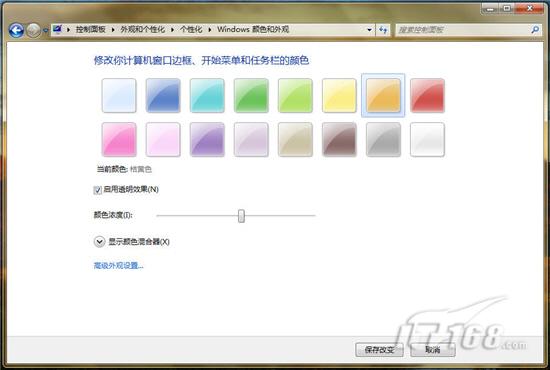
Task: Open the 高级外观设置... link
Action: tap(118, 265)
